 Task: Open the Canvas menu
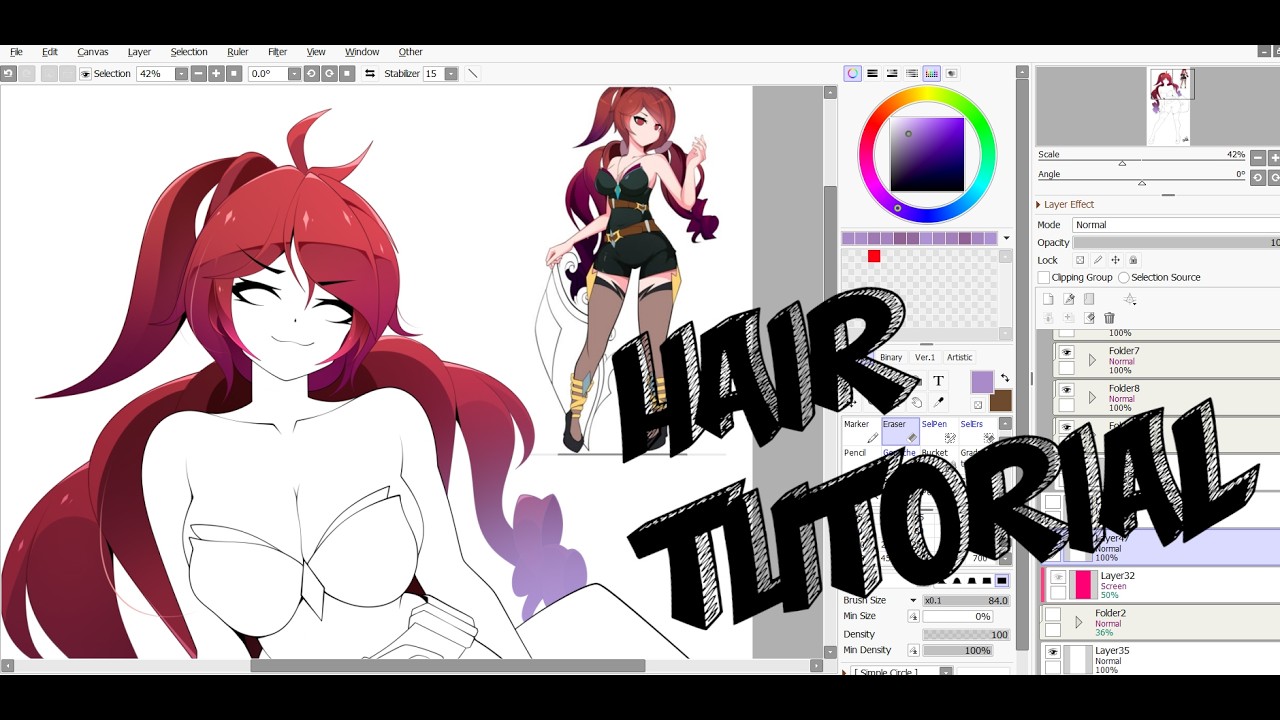93,52
